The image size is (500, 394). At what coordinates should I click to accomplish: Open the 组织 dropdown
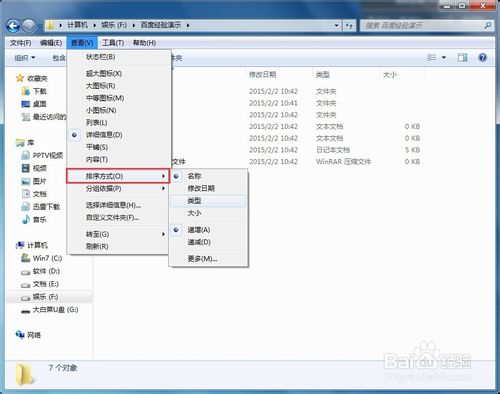(x=25, y=58)
